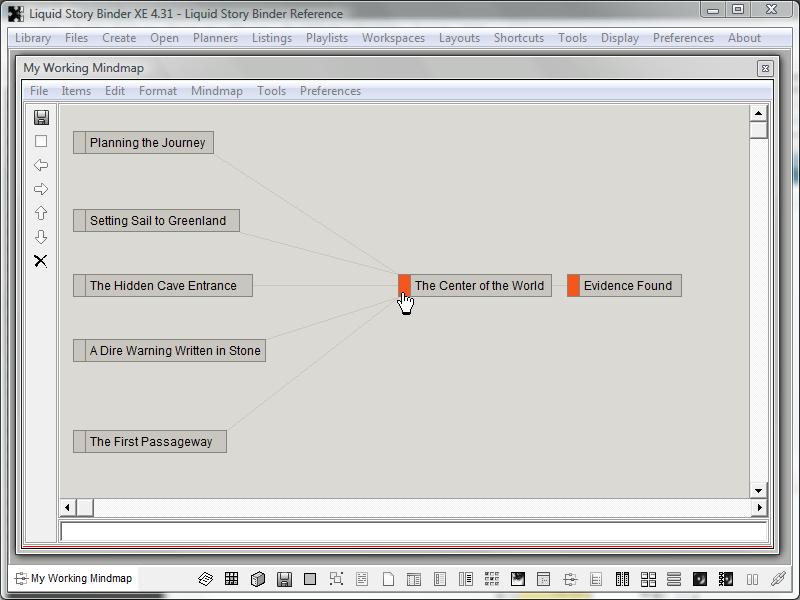Image resolution: width=800 pixels, height=600 pixels.
Task: Click the text input field below mindmap
Action: tap(413, 532)
